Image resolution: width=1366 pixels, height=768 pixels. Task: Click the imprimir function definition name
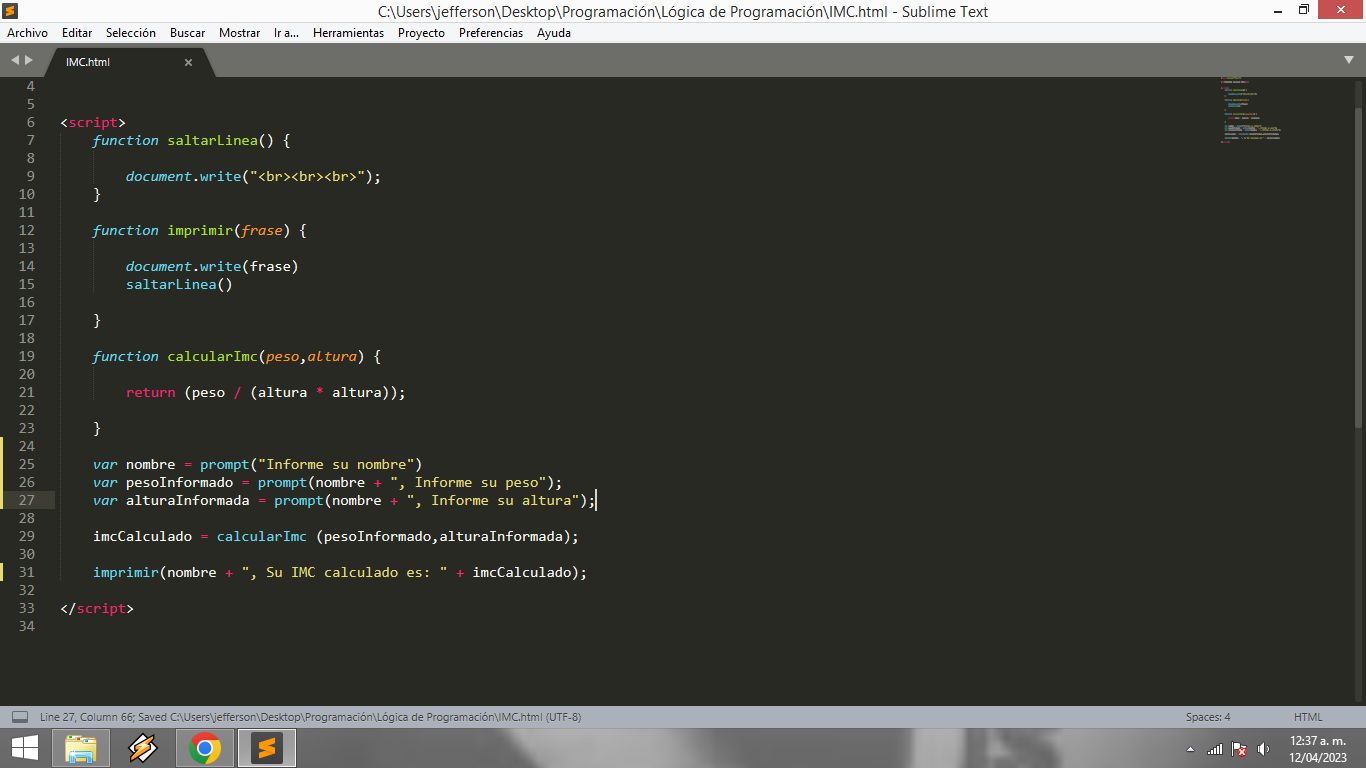(x=200, y=230)
